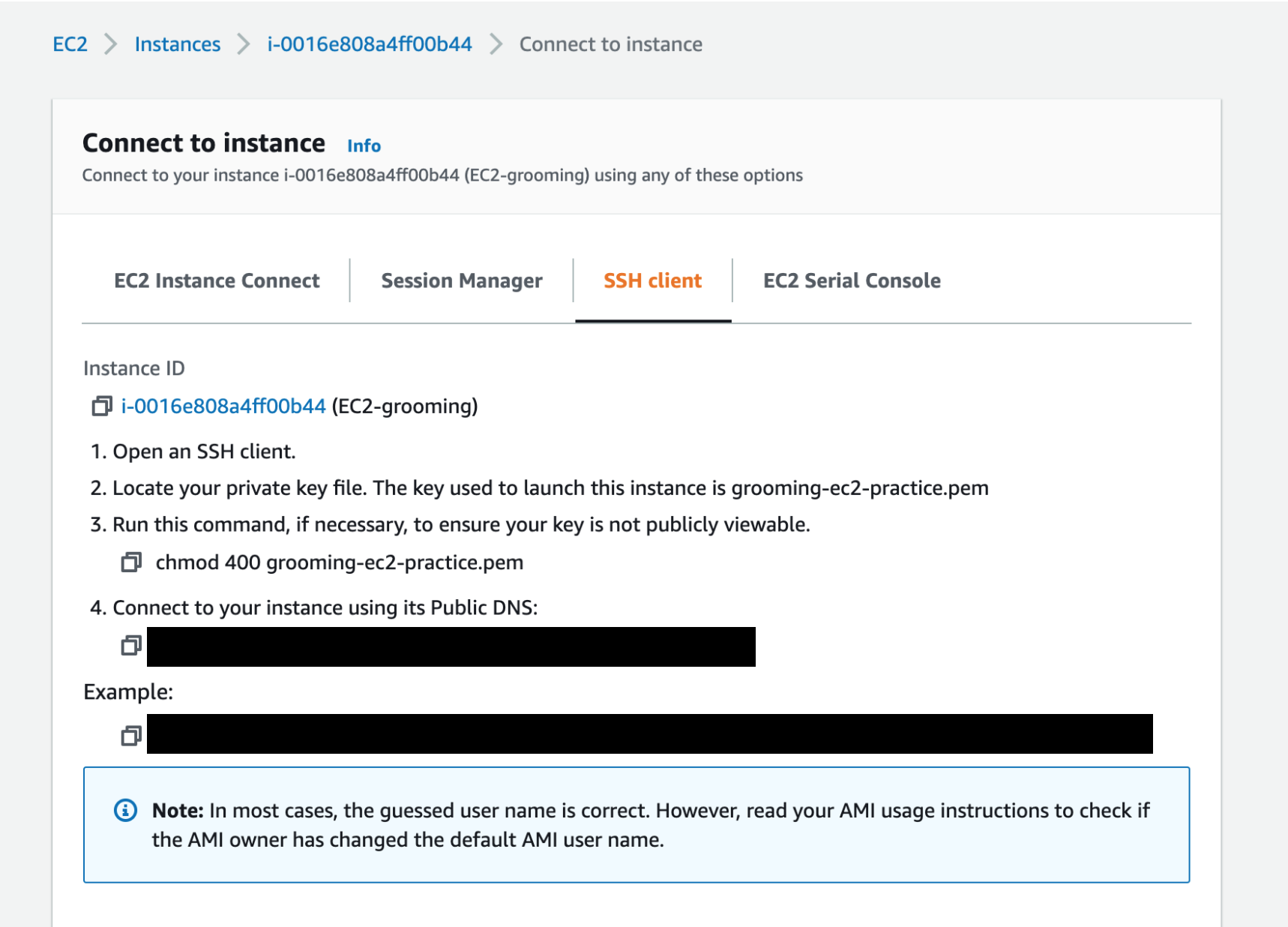
Task: Navigate to Instances breadcrumb
Action: click(178, 44)
